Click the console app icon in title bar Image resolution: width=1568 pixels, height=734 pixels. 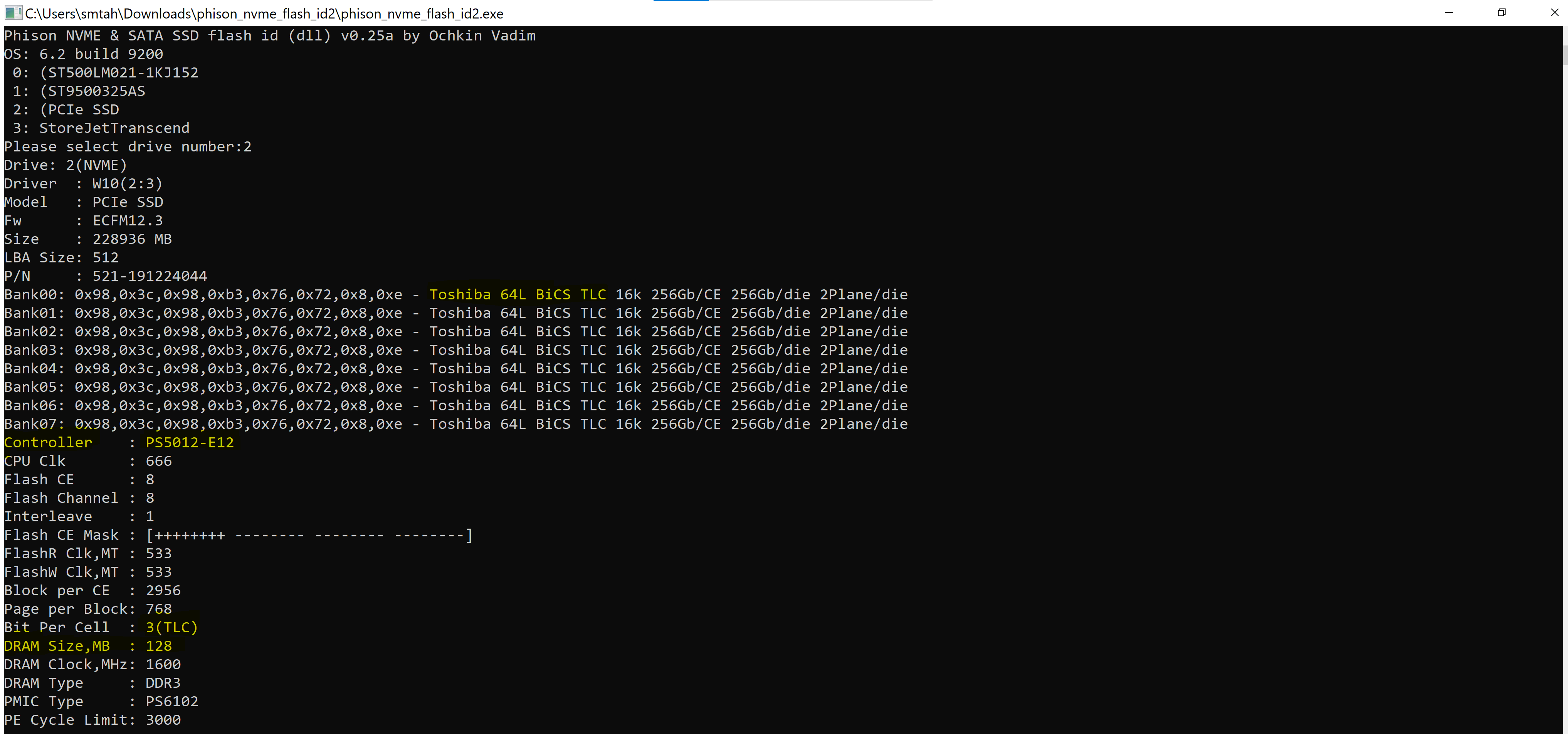(x=13, y=13)
